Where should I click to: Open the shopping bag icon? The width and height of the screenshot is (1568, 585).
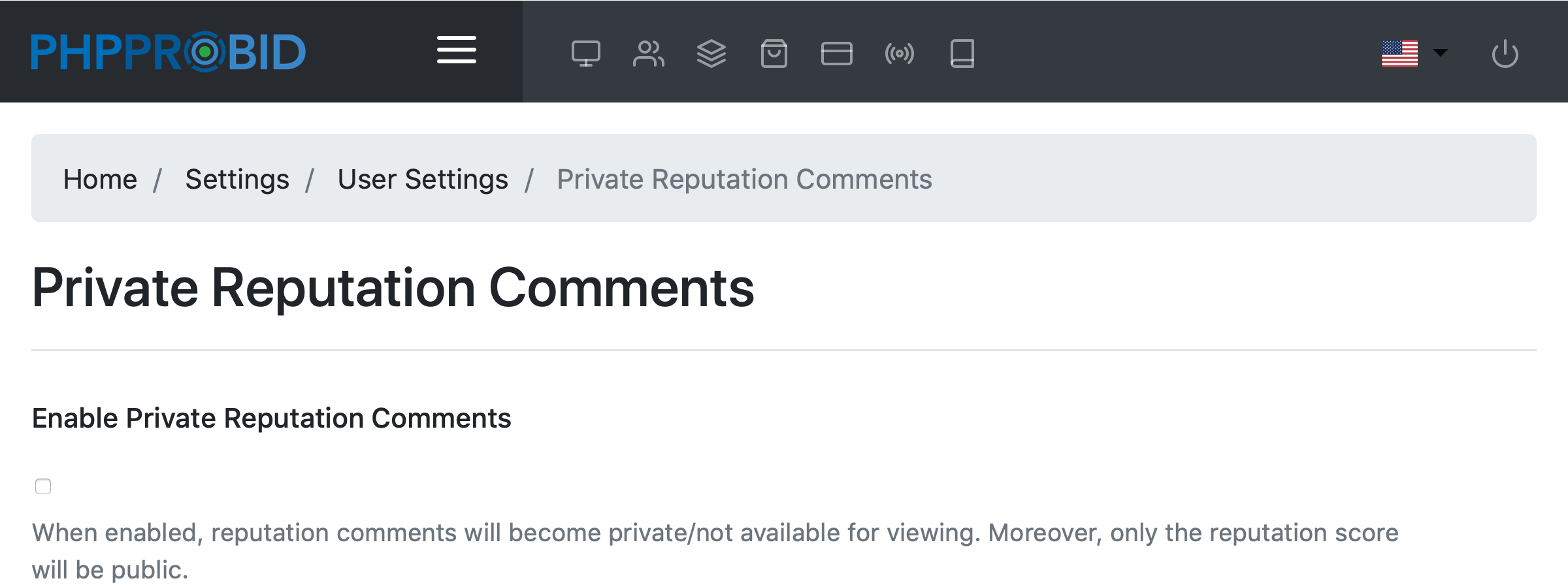pyautogui.click(x=774, y=54)
